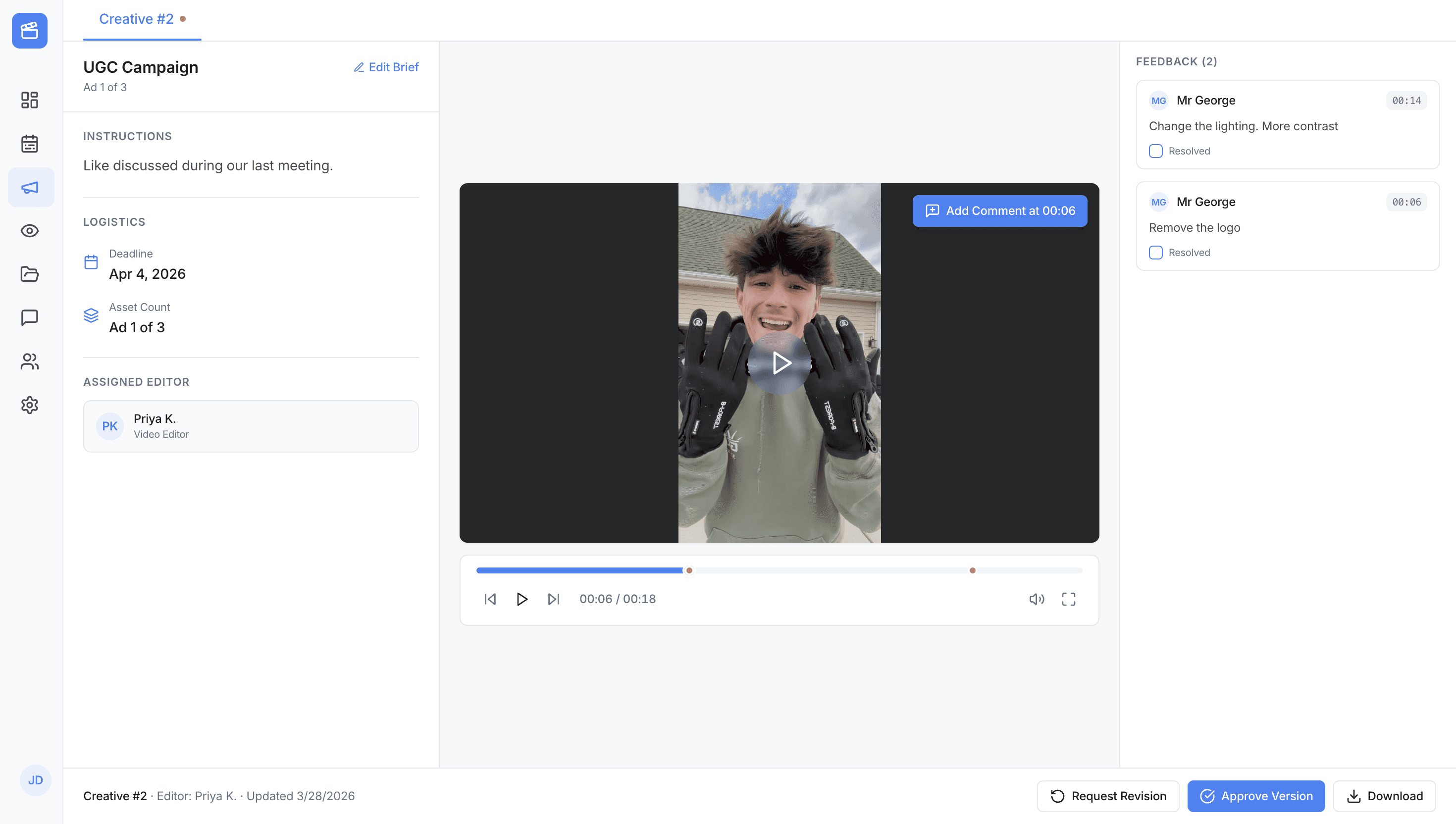Viewport: 1456px width, 824px height.
Task: Click the video progress bar
Action: [x=821, y=570]
